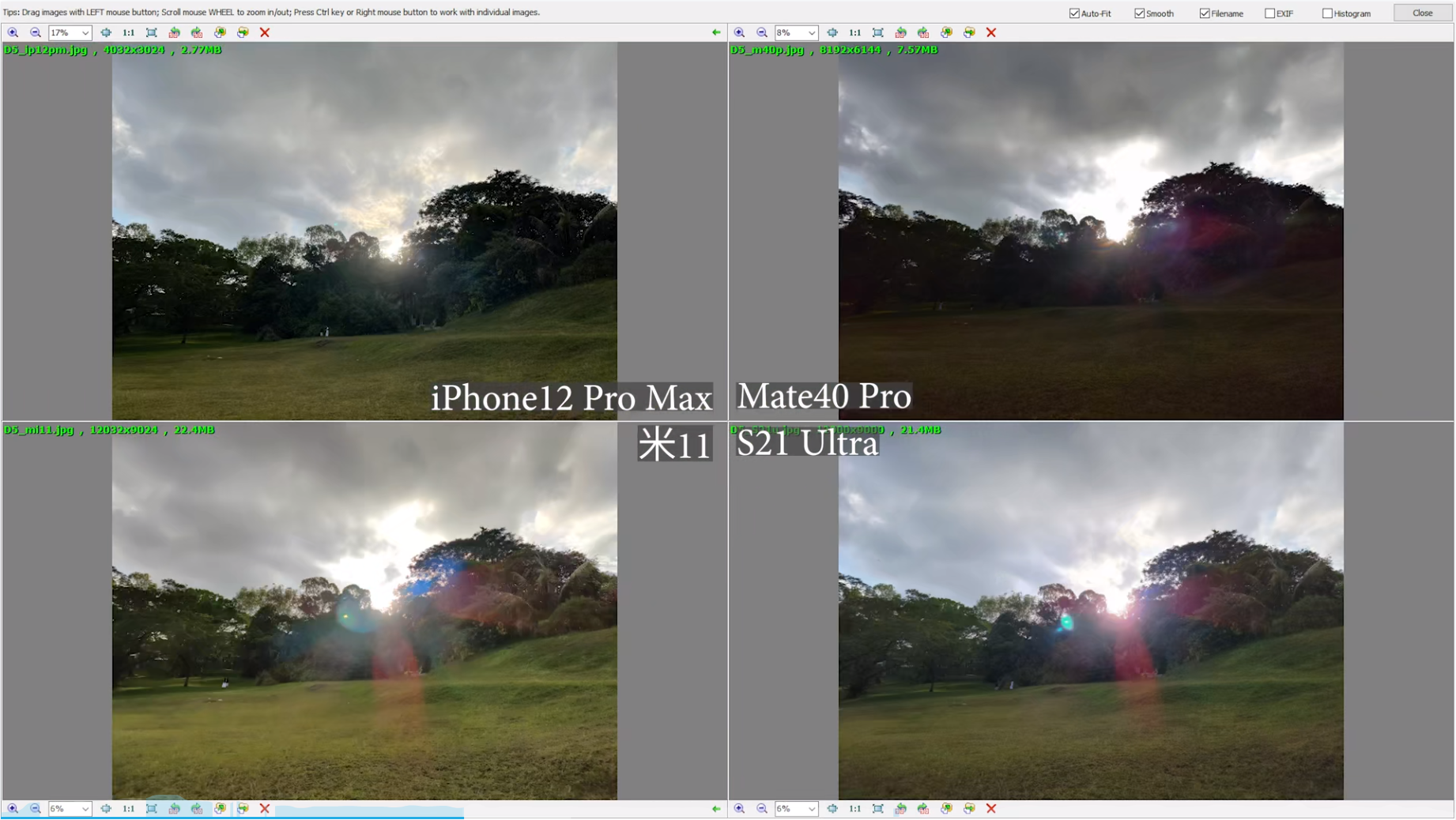Click the 'D5_ip12pm.jpg , 4032x3024 , 2.77MB' label
Screen dimensions: 1456x820
(112, 50)
